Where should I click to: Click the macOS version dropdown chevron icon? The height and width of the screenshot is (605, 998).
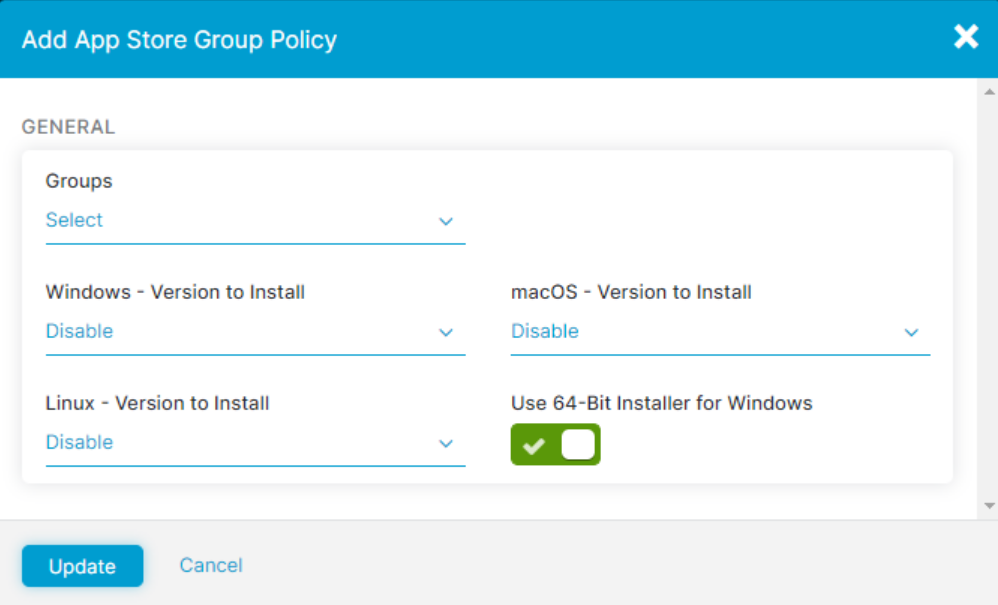[x=911, y=332]
